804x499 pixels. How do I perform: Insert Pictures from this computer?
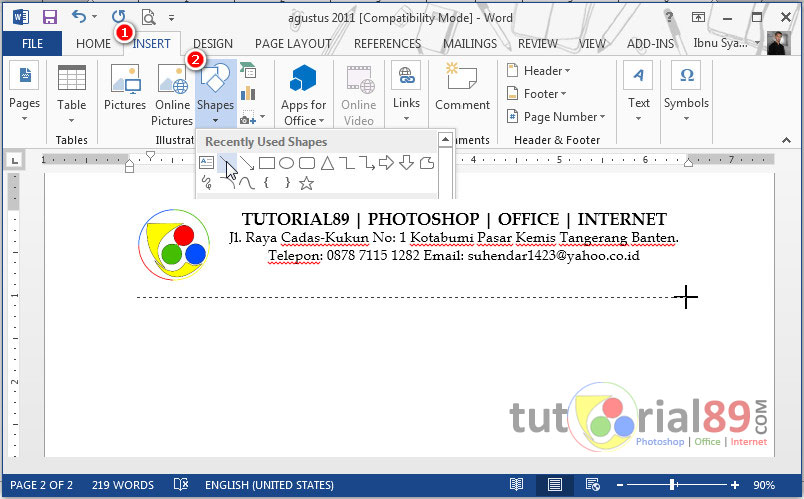(x=125, y=87)
